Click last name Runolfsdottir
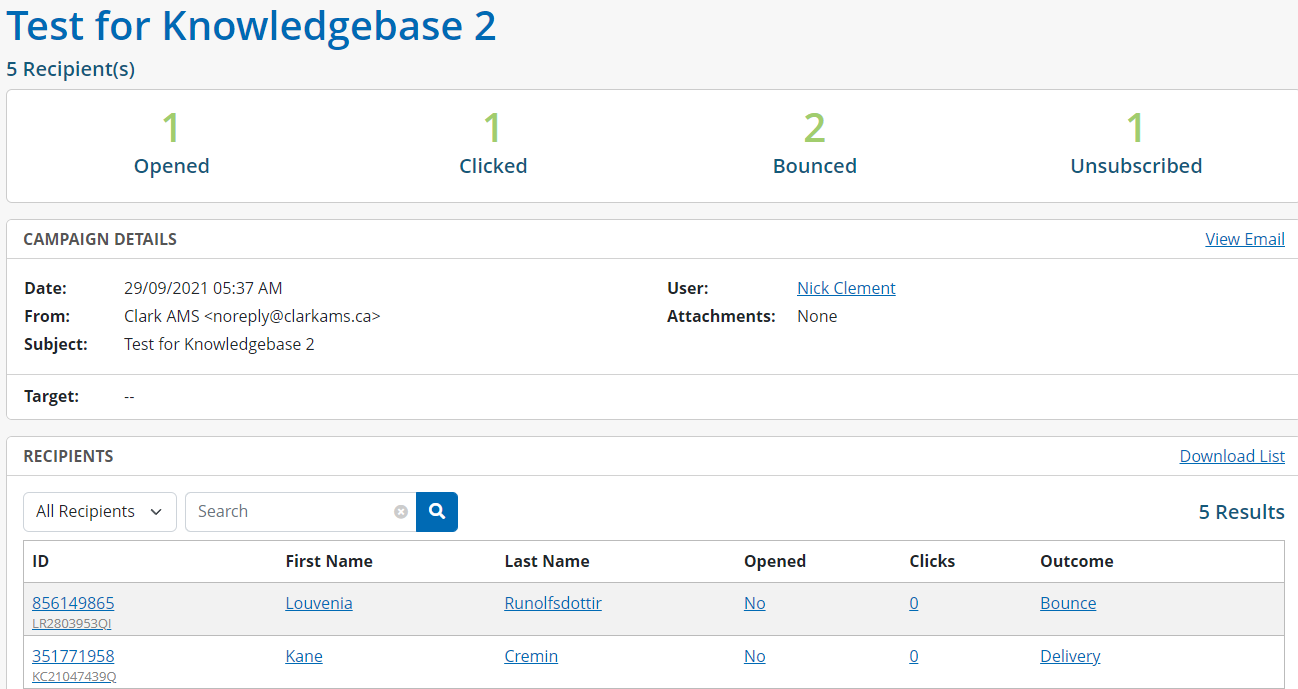 click(553, 603)
